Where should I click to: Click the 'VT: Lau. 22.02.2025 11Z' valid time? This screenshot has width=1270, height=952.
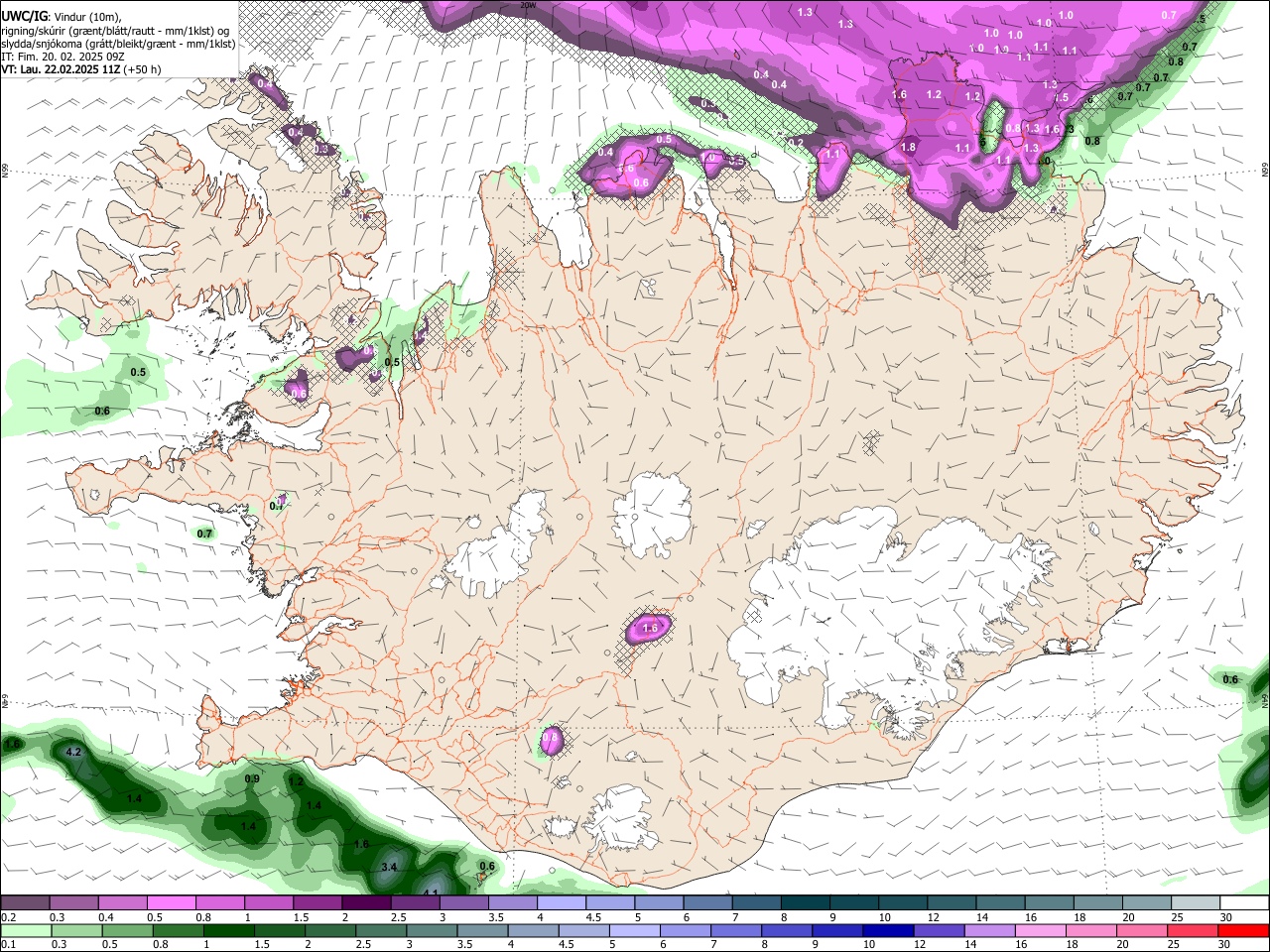61,69
